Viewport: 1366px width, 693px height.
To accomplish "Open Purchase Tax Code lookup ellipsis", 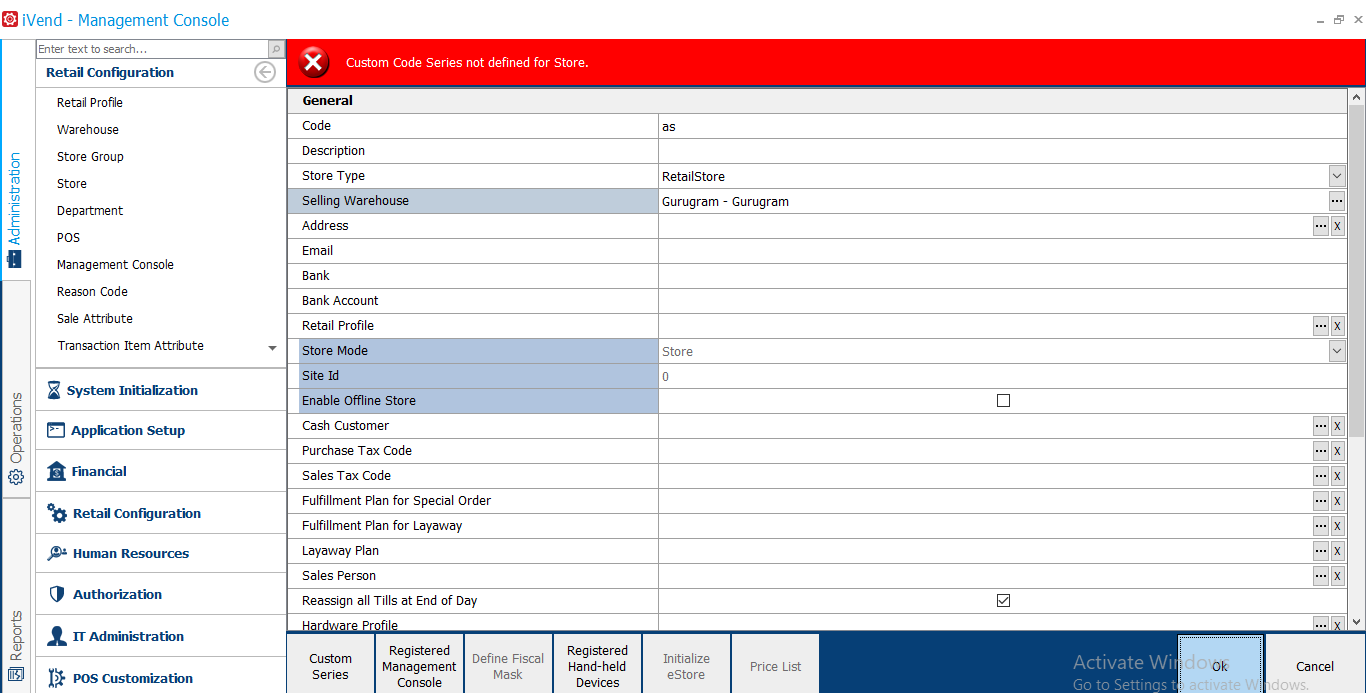I will coord(1321,451).
